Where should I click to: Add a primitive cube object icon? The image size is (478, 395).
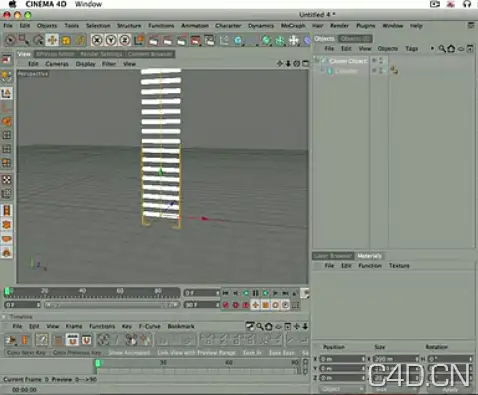pyautogui.click(x=238, y=40)
